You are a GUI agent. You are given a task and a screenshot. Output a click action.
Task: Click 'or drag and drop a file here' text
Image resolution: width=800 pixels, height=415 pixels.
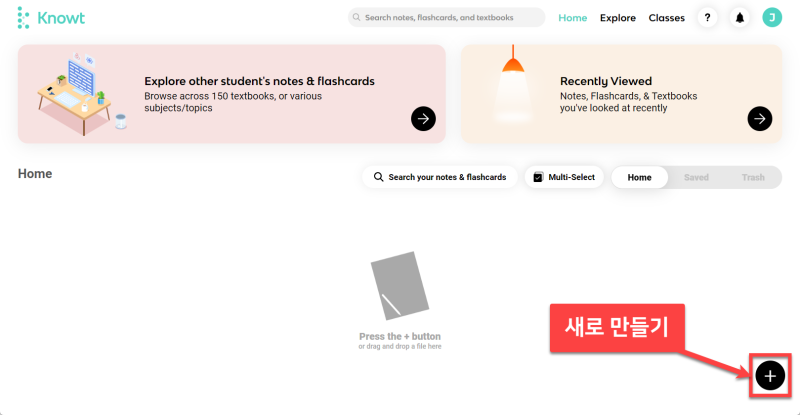tap(399, 346)
